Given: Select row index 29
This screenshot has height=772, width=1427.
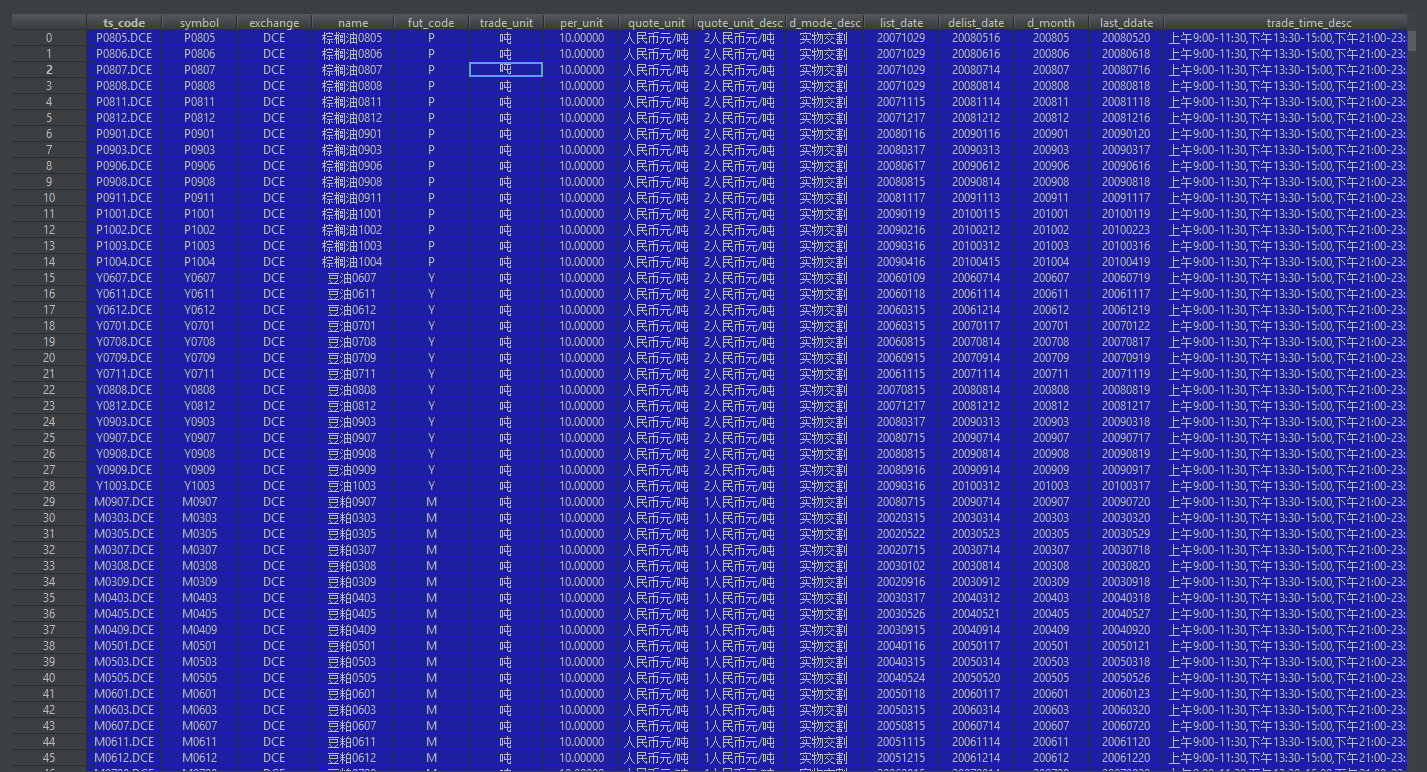Looking at the screenshot, I should tap(49, 502).
